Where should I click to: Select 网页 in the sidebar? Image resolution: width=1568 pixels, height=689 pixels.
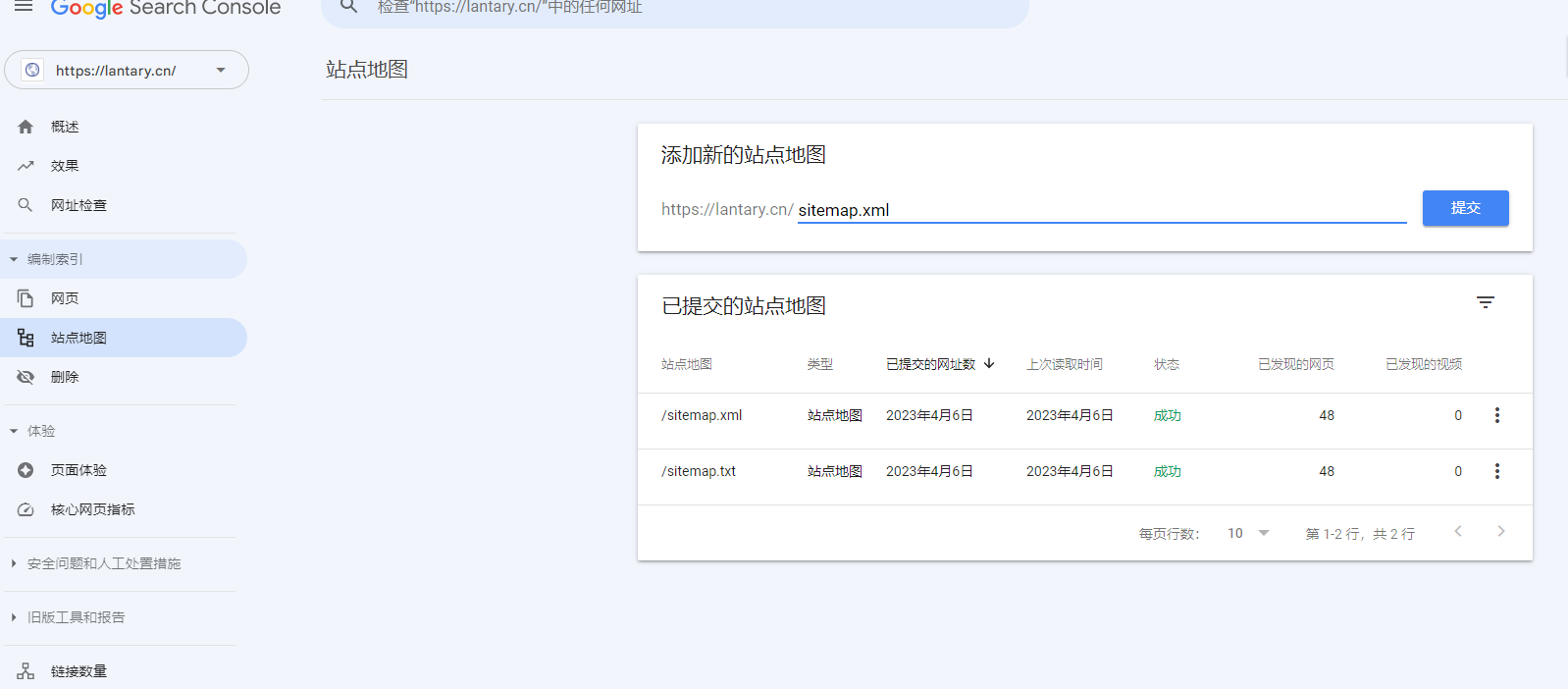(x=65, y=298)
